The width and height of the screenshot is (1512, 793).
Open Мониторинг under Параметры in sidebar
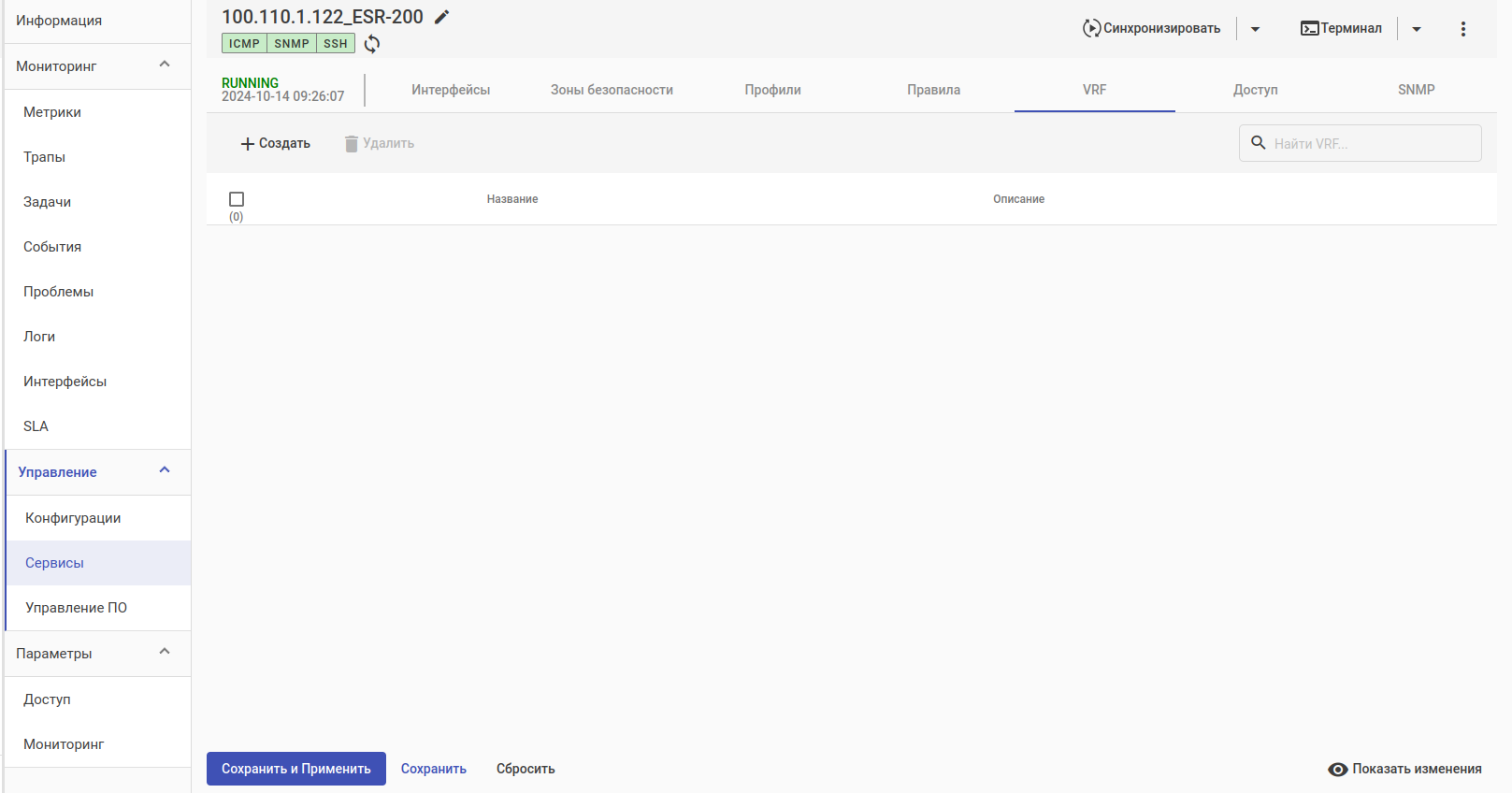(x=97, y=744)
